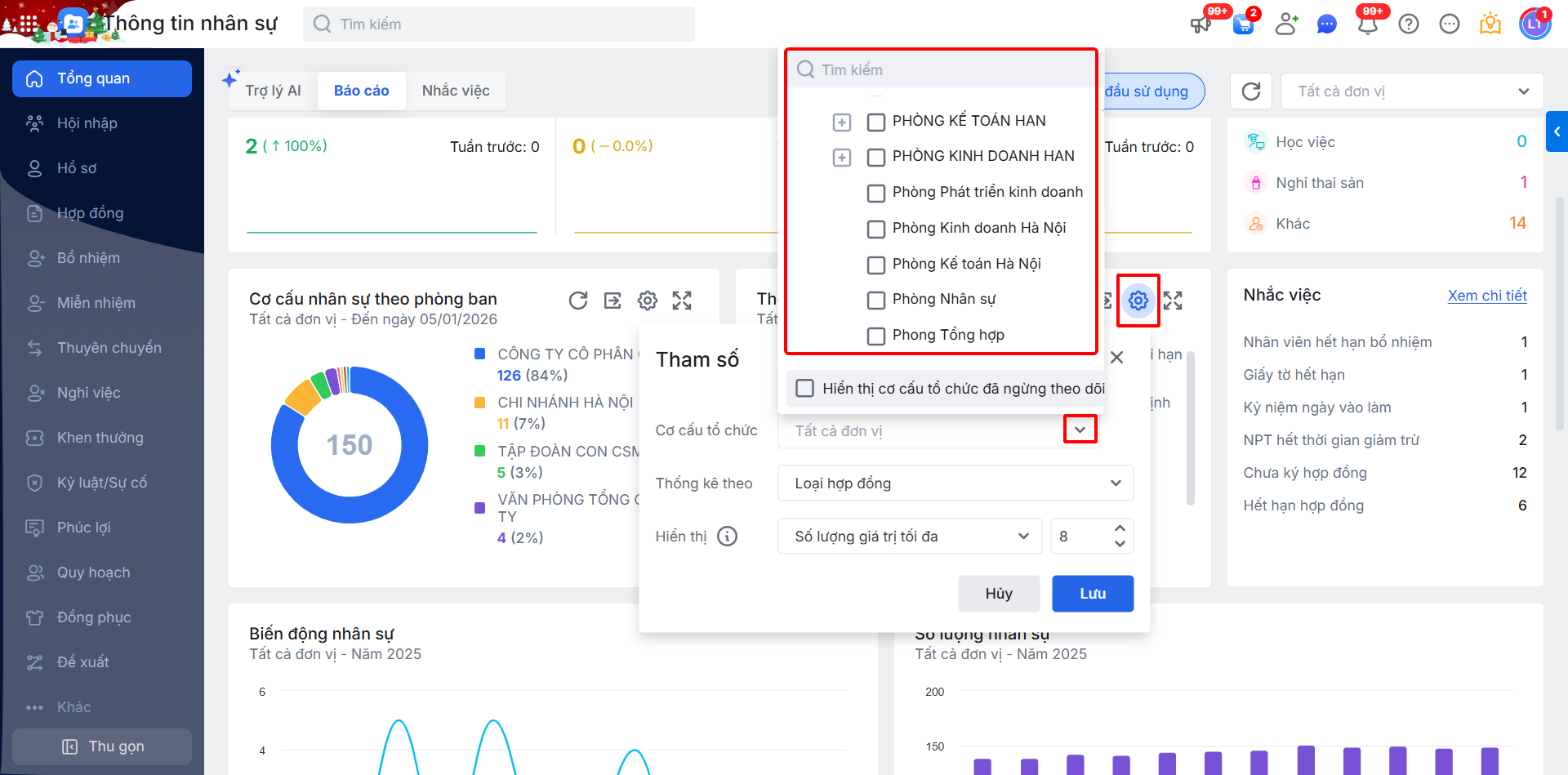This screenshot has height=775, width=1568.
Task: Check the PHÒNG KẾ TOÁN HAN checkbox
Action: coord(876,122)
